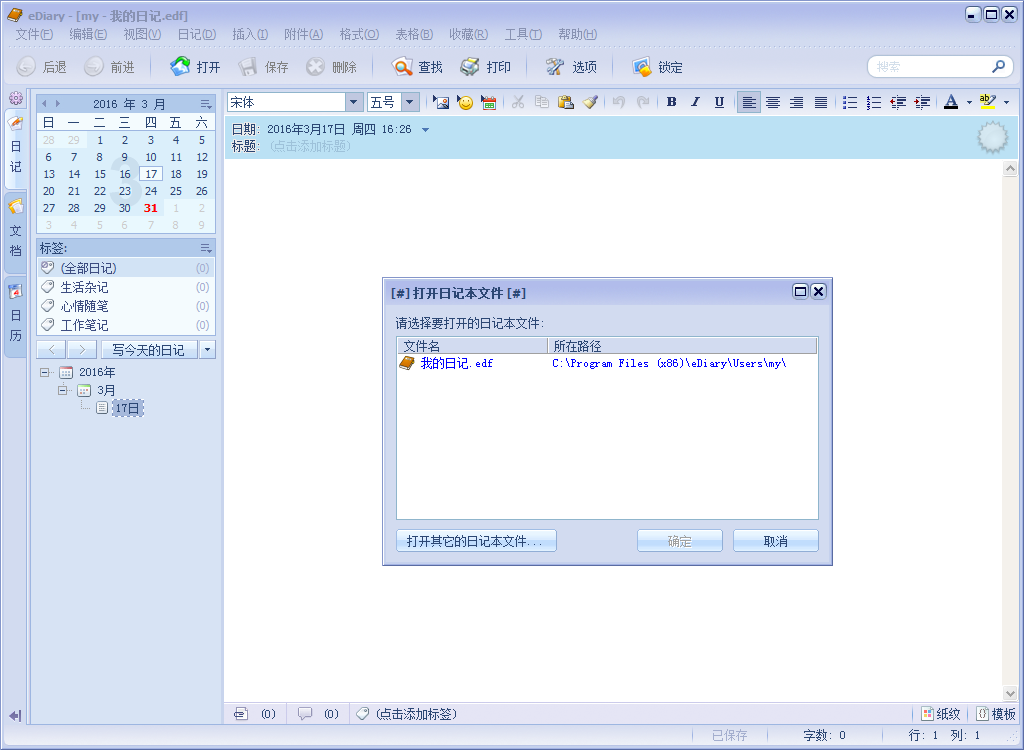Click 打开其它的日记本文件... button

tap(476, 541)
